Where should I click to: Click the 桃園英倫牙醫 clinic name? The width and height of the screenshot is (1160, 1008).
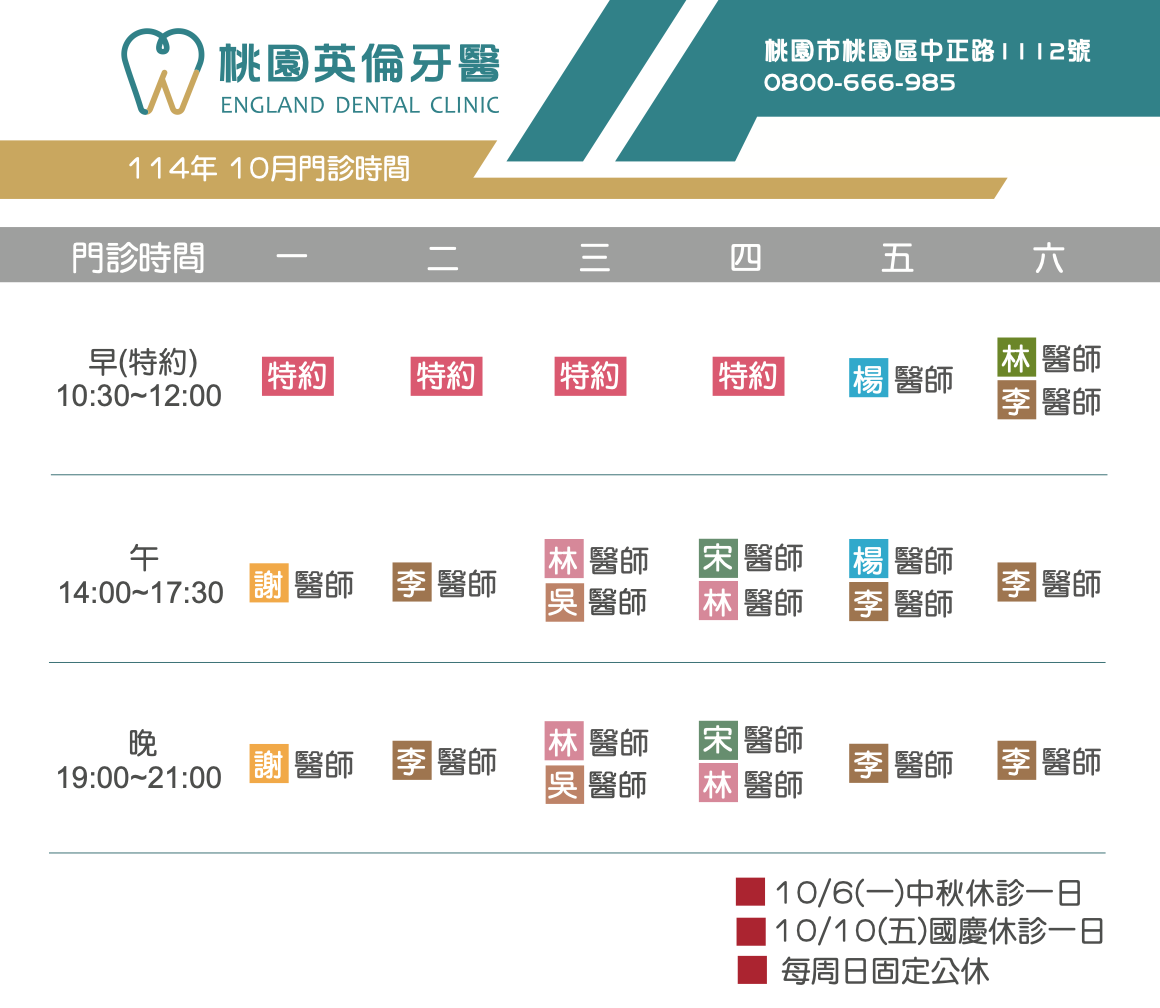(x=359, y=64)
